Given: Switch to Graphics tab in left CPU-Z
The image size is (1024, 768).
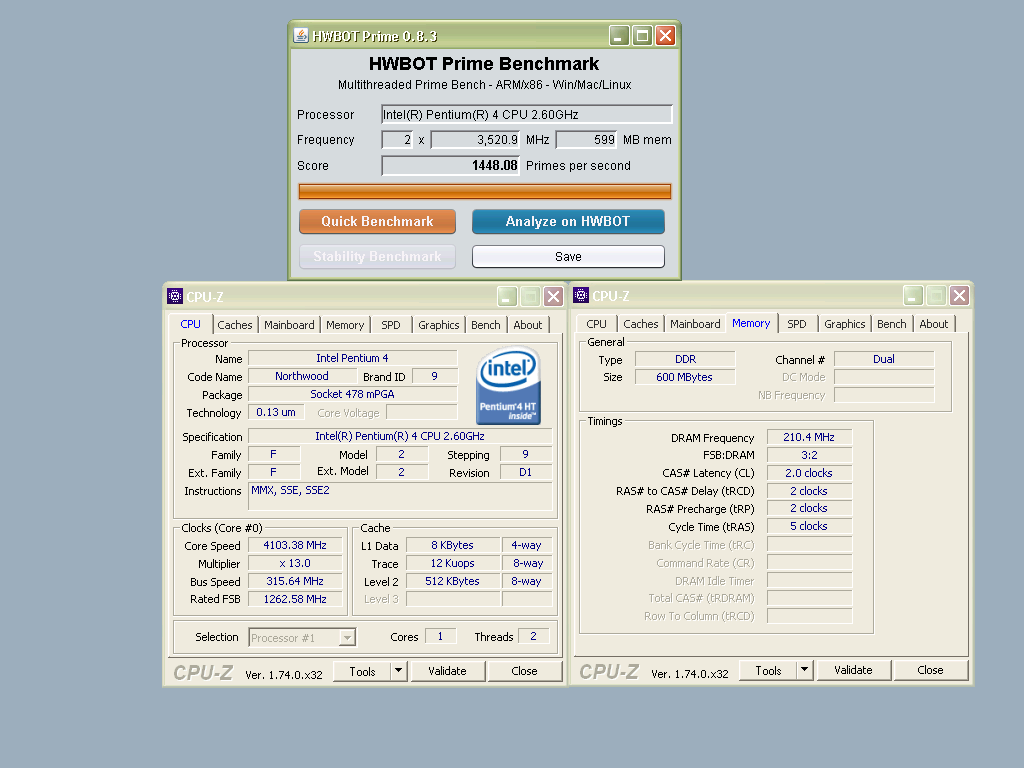Looking at the screenshot, I should pos(438,325).
